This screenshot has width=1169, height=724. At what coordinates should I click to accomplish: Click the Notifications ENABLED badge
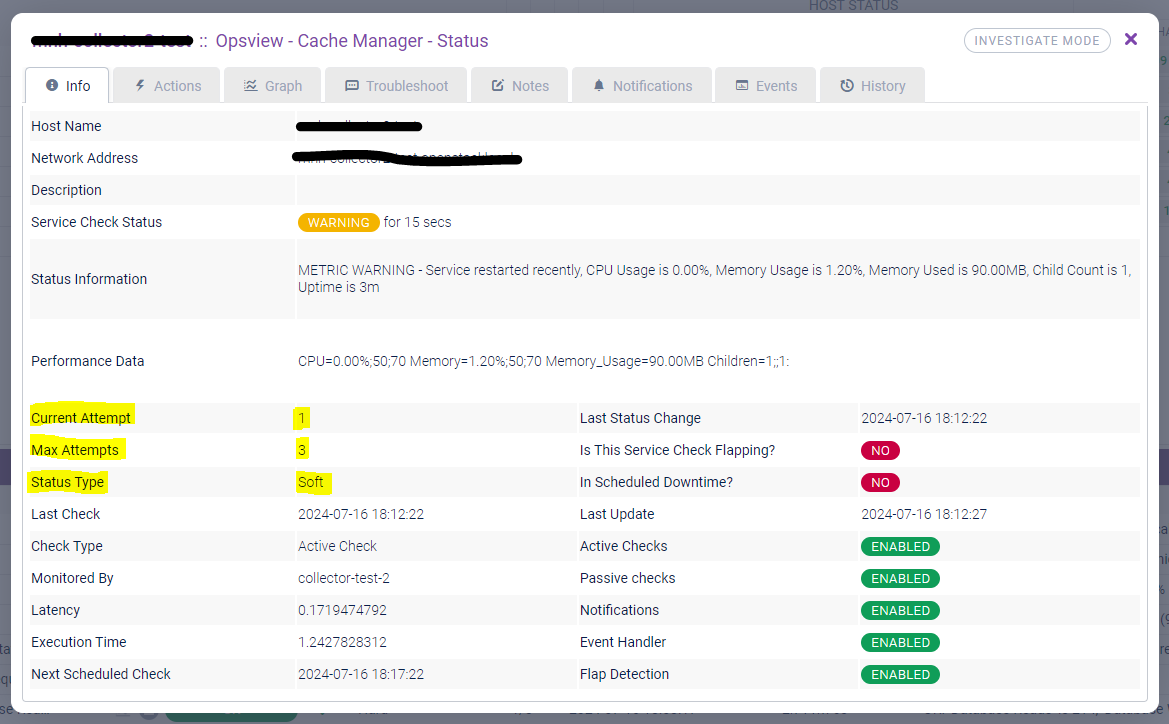[900, 610]
